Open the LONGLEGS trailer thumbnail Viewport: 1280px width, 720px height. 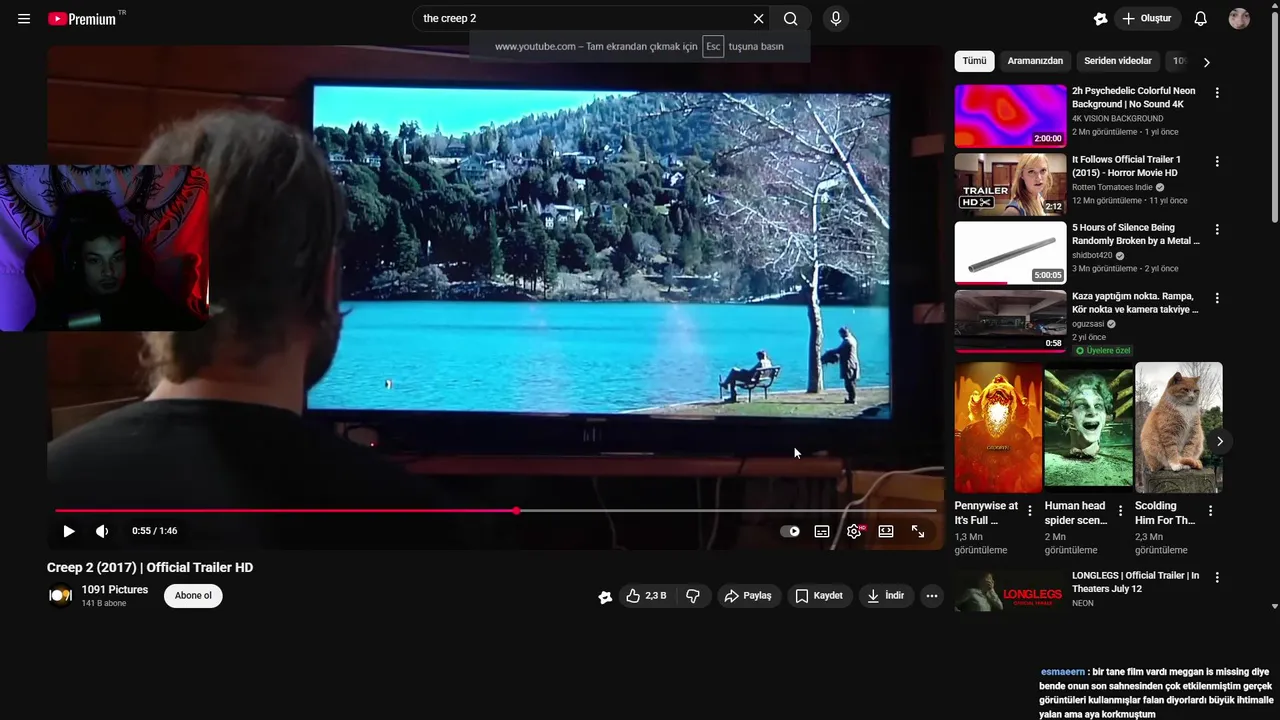point(1011,590)
